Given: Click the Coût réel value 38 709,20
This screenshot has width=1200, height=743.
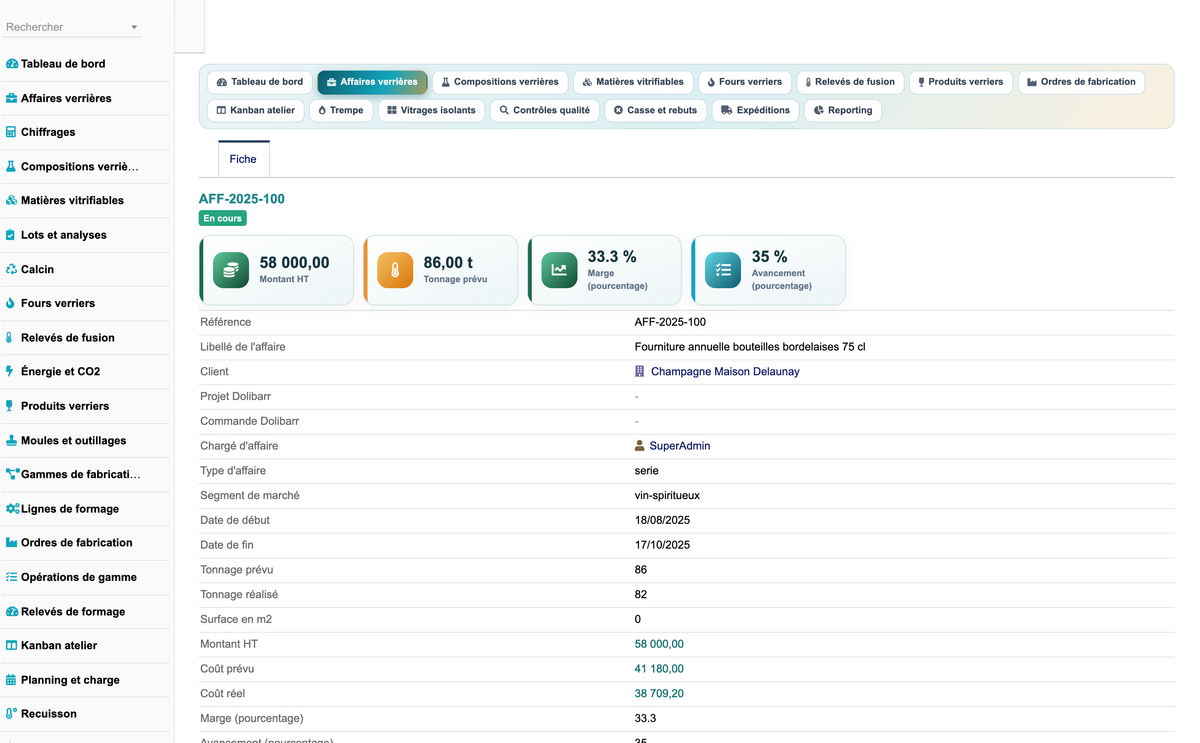Looking at the screenshot, I should (659, 694).
